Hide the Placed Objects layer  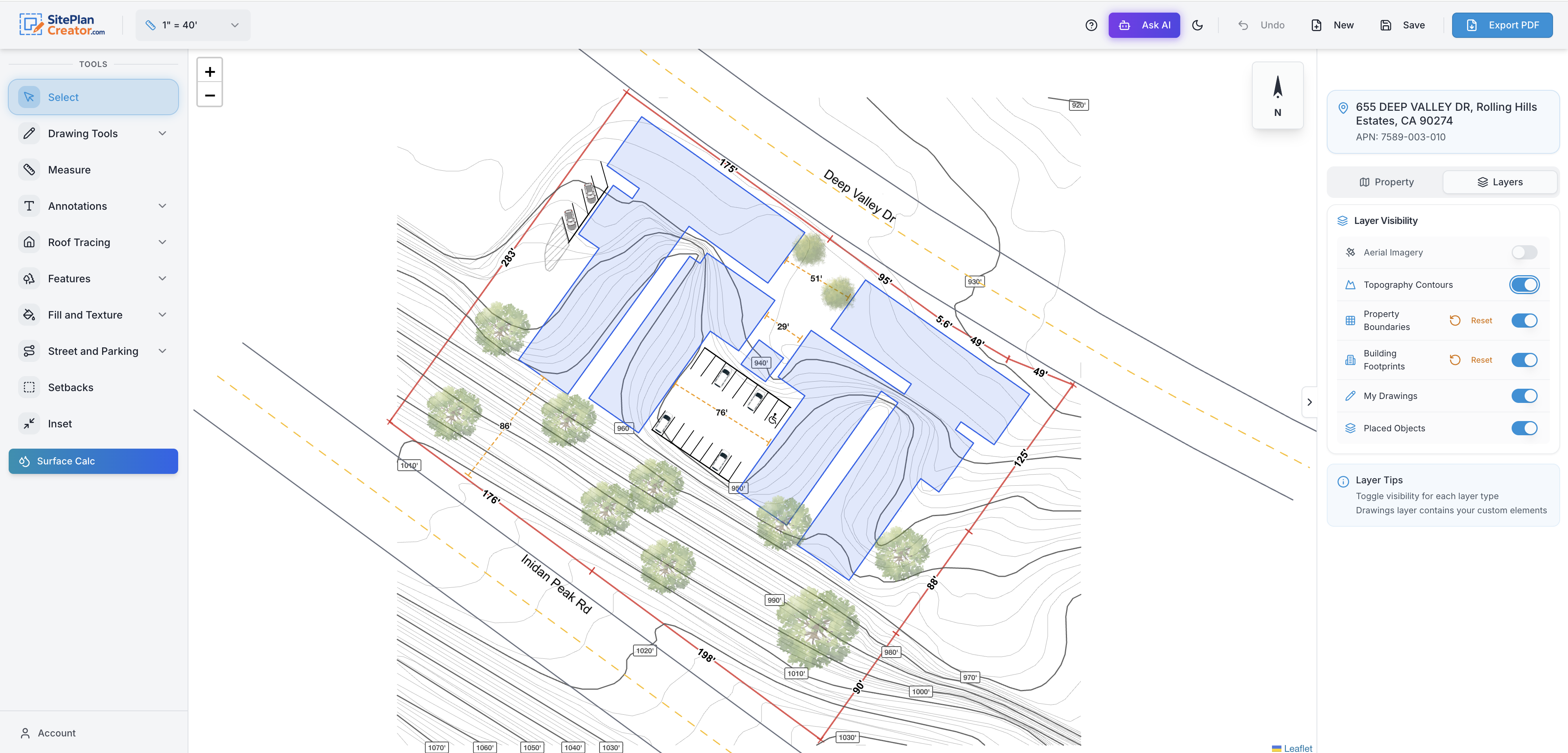1524,428
